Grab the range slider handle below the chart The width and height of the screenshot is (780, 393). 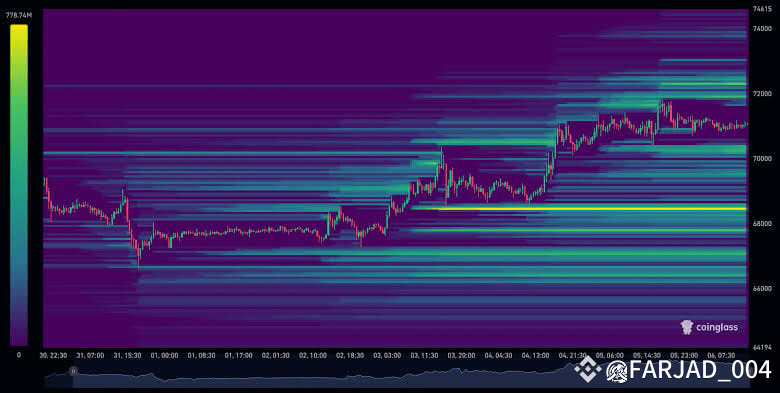[73, 371]
